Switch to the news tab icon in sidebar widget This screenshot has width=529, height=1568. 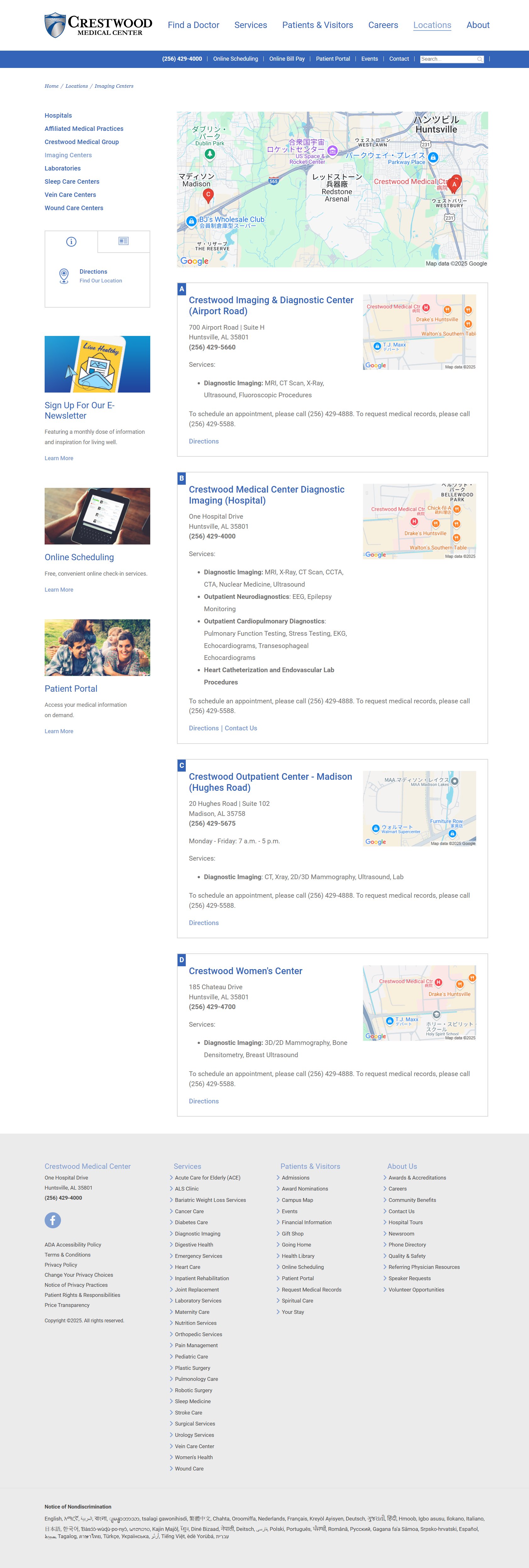(x=124, y=241)
